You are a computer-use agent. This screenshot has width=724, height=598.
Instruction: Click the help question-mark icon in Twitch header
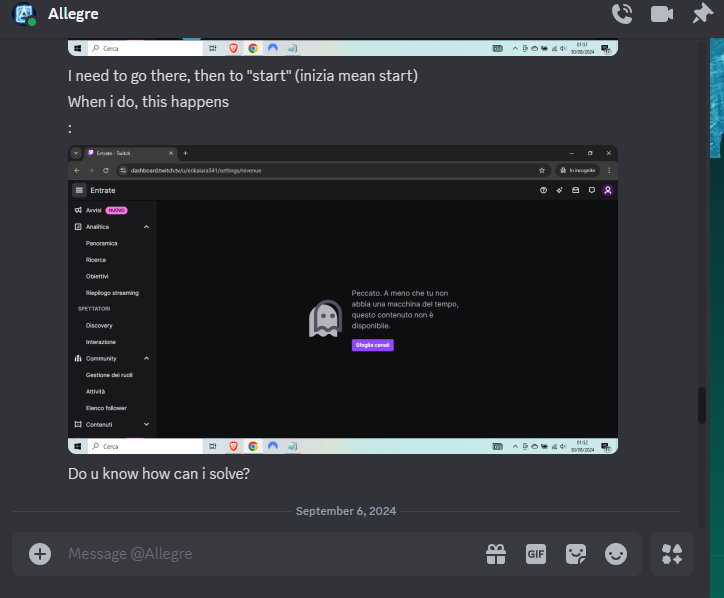tap(543, 190)
